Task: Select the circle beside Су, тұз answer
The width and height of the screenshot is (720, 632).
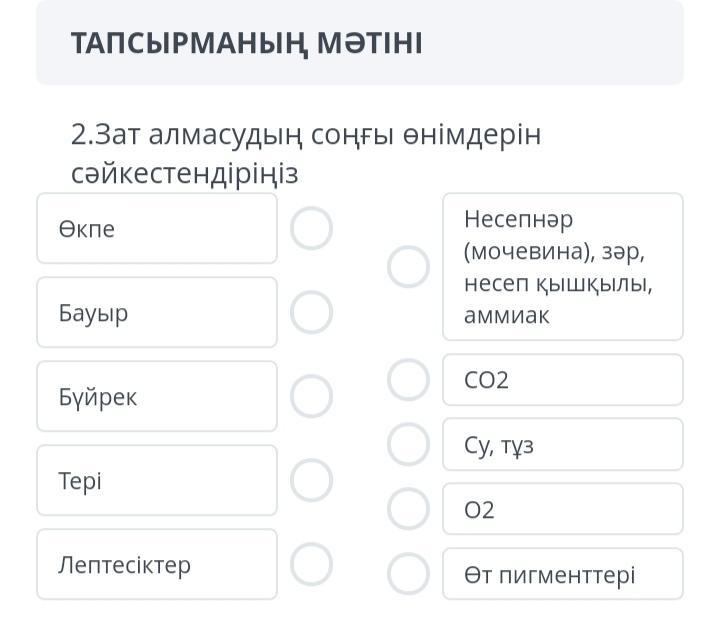Action: tap(408, 445)
